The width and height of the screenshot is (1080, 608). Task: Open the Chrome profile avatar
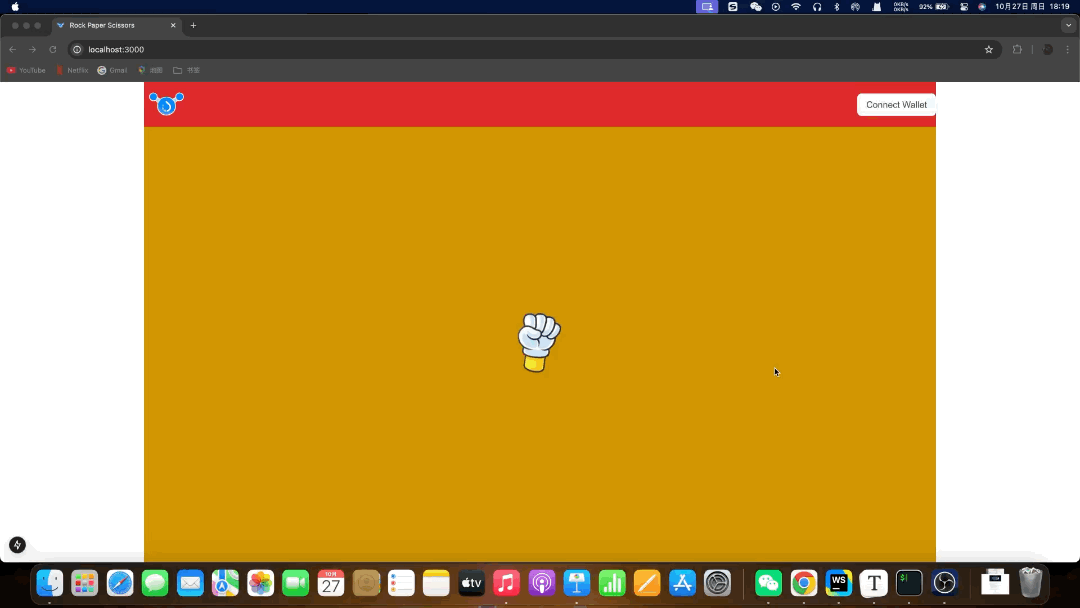(x=1048, y=50)
